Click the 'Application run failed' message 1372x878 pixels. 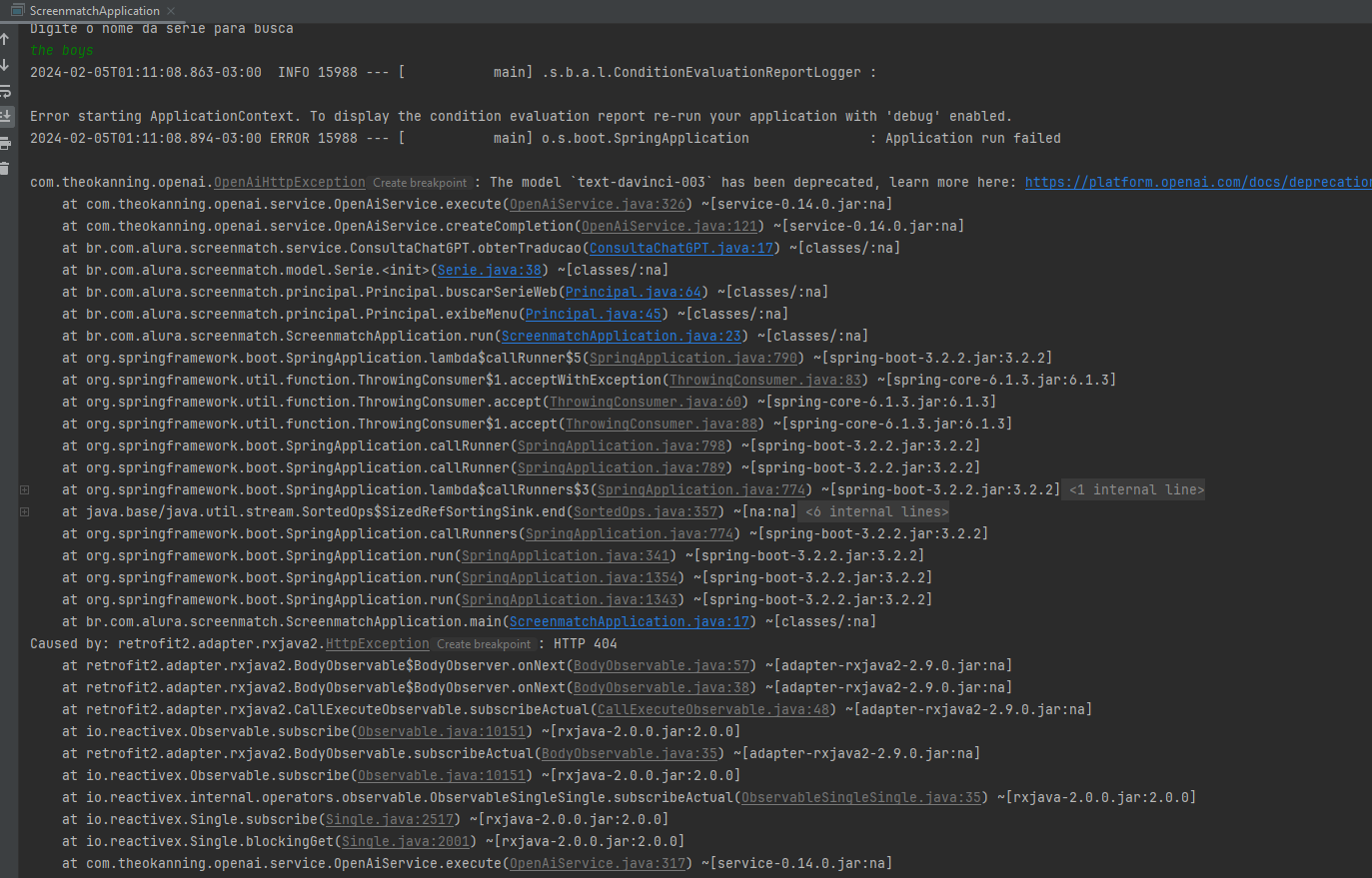point(973,138)
